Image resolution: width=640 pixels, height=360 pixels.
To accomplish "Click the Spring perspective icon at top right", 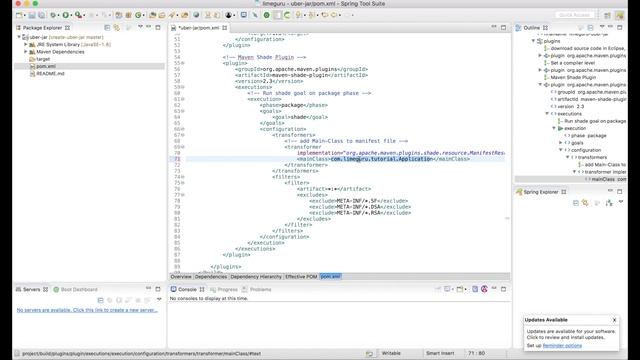I will coord(620,15).
